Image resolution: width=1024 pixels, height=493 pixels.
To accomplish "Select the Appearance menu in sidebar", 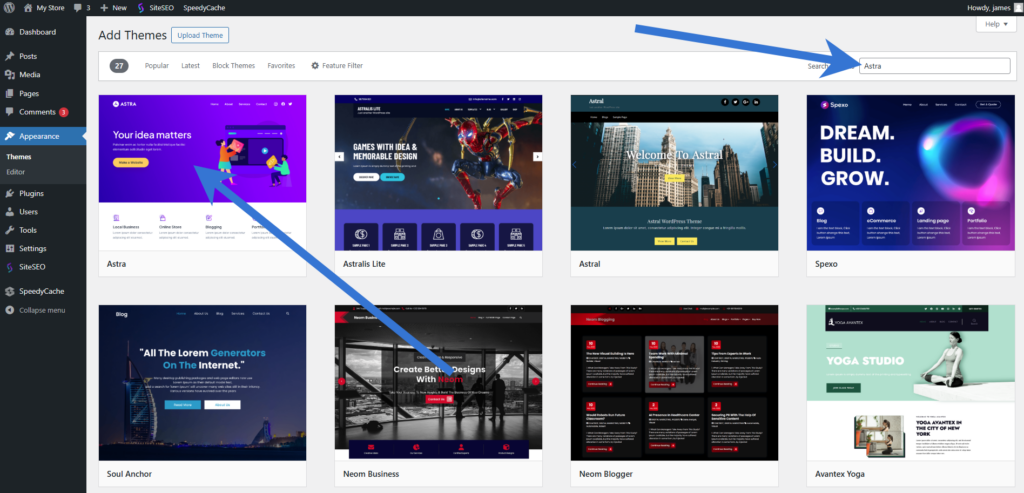I will [43, 136].
